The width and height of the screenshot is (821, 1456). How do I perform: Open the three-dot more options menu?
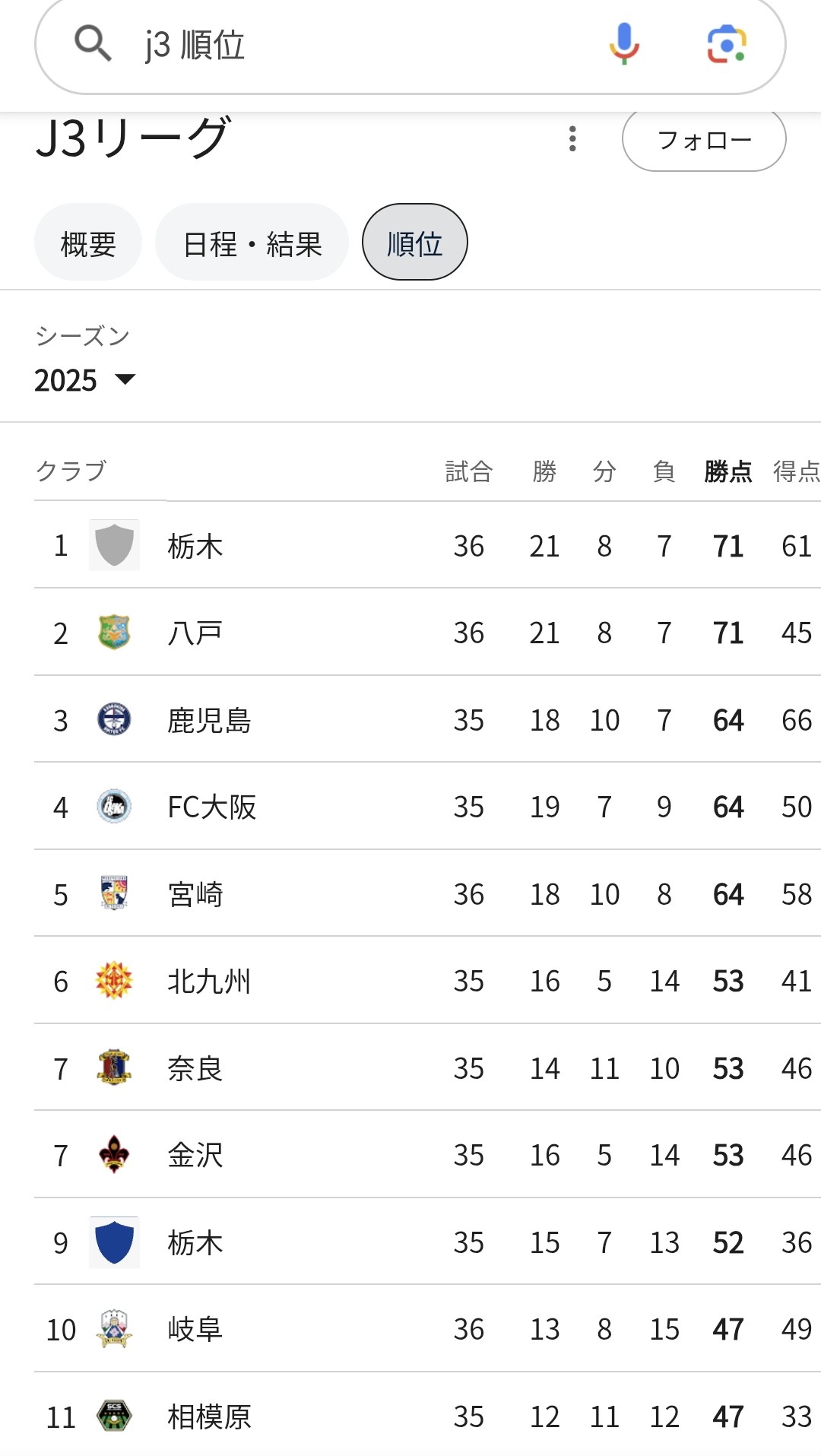click(x=572, y=139)
